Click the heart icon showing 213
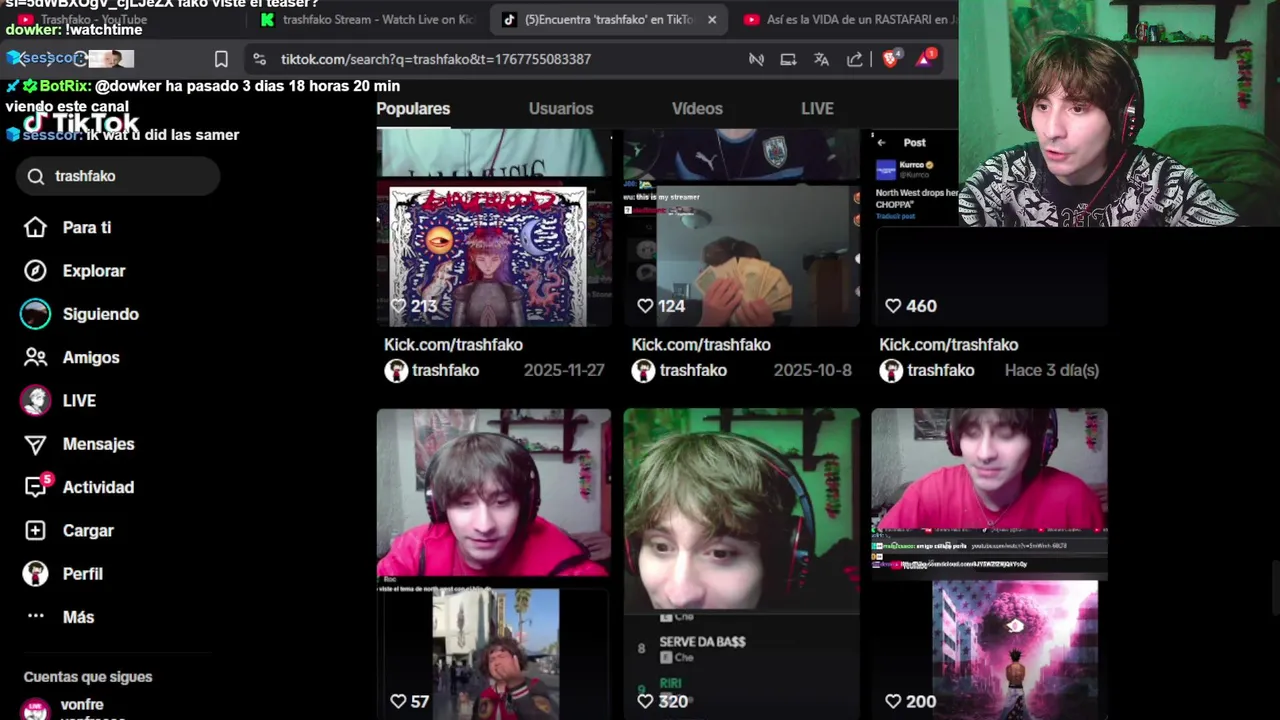The height and width of the screenshot is (720, 1280). point(398,306)
